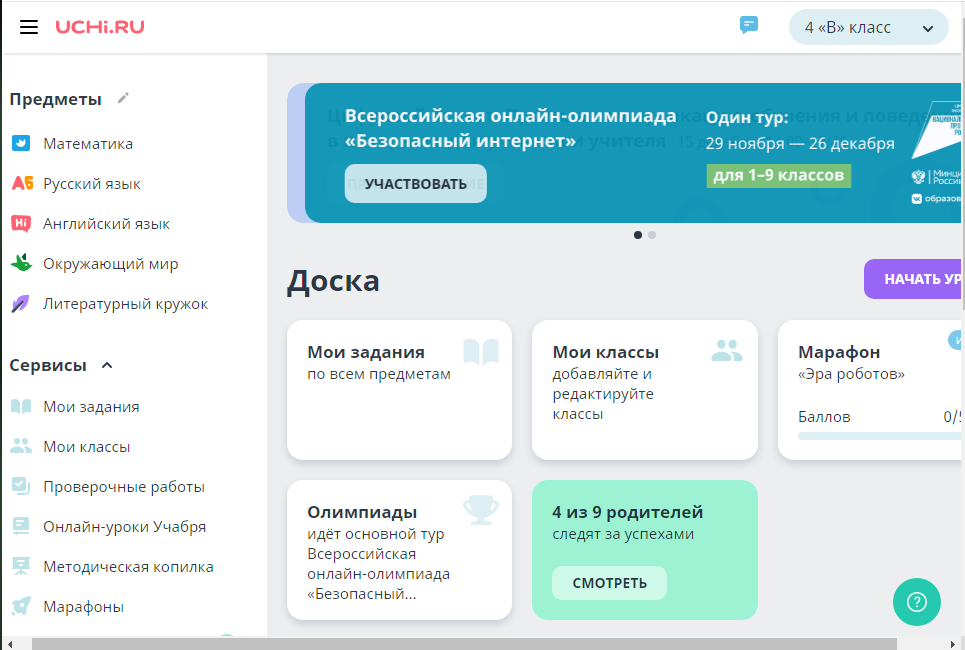Open Марафоны in the services list

(x=83, y=607)
